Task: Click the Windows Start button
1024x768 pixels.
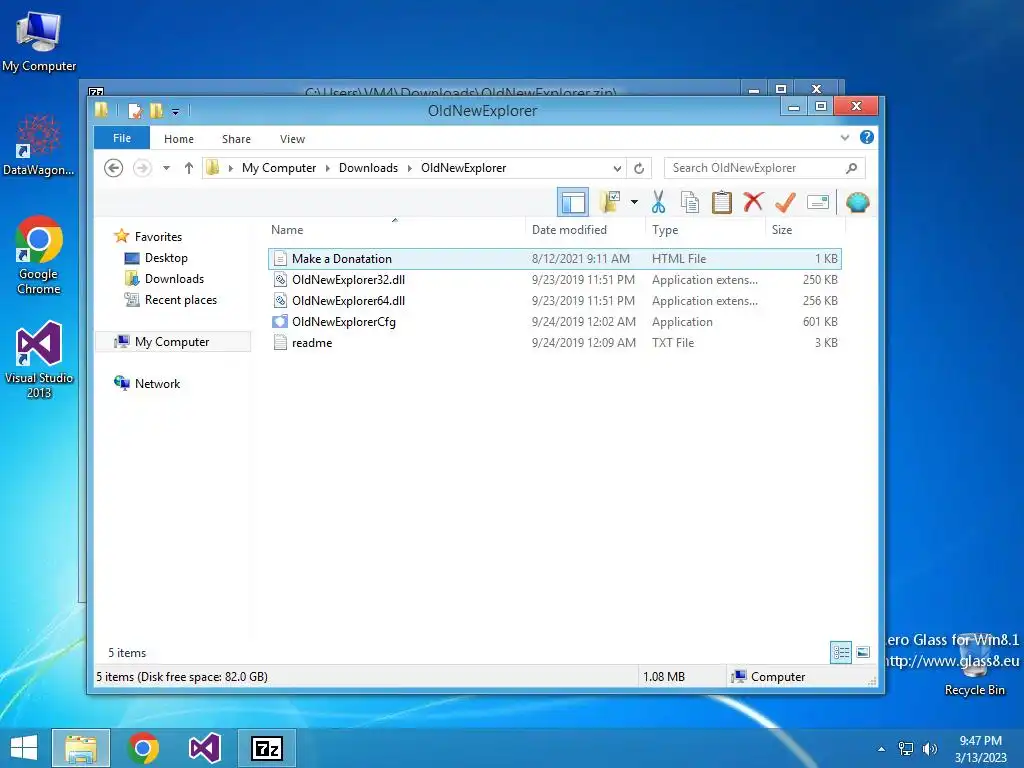Action: [x=24, y=748]
